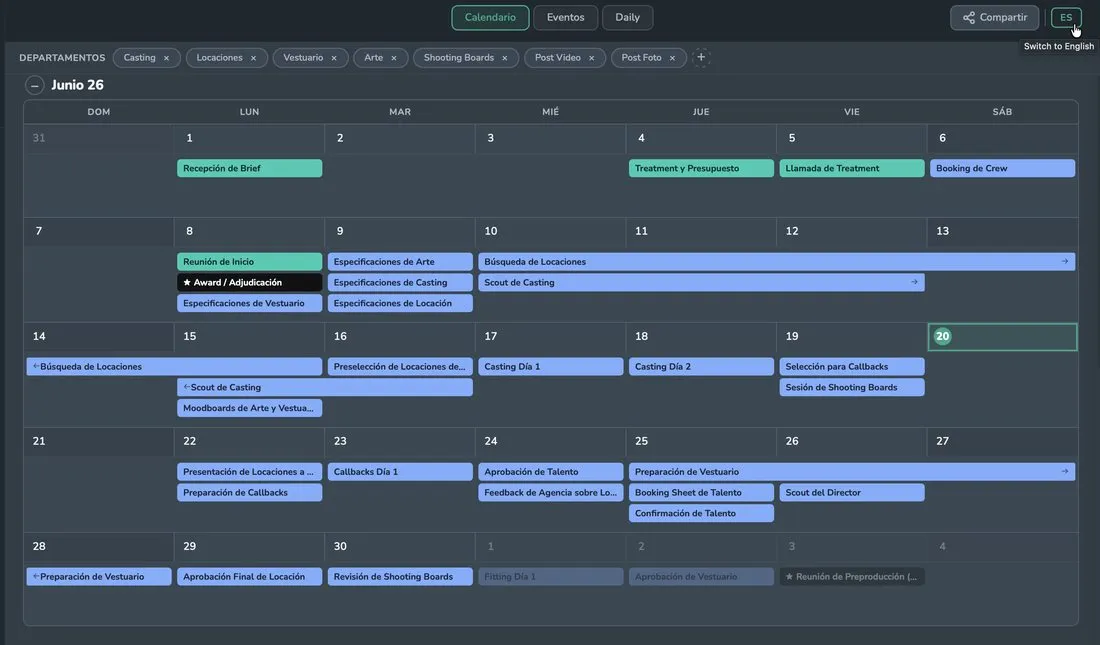The image size is (1100, 645).
Task: Open continued Scout de Casting on June 15
Action: pyautogui.click(x=325, y=387)
